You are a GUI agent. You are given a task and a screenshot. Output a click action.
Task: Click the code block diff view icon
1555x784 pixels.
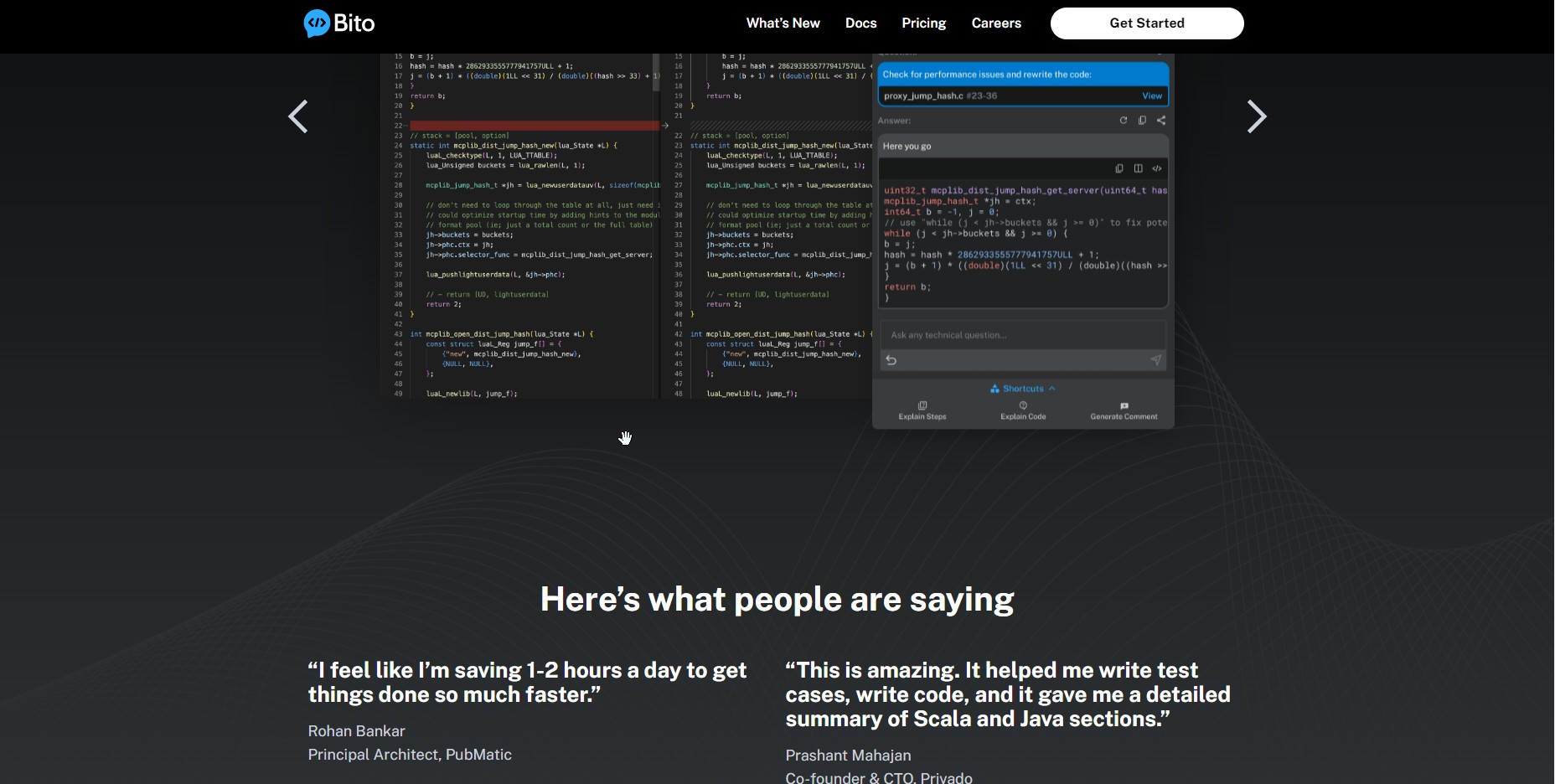(x=1138, y=168)
